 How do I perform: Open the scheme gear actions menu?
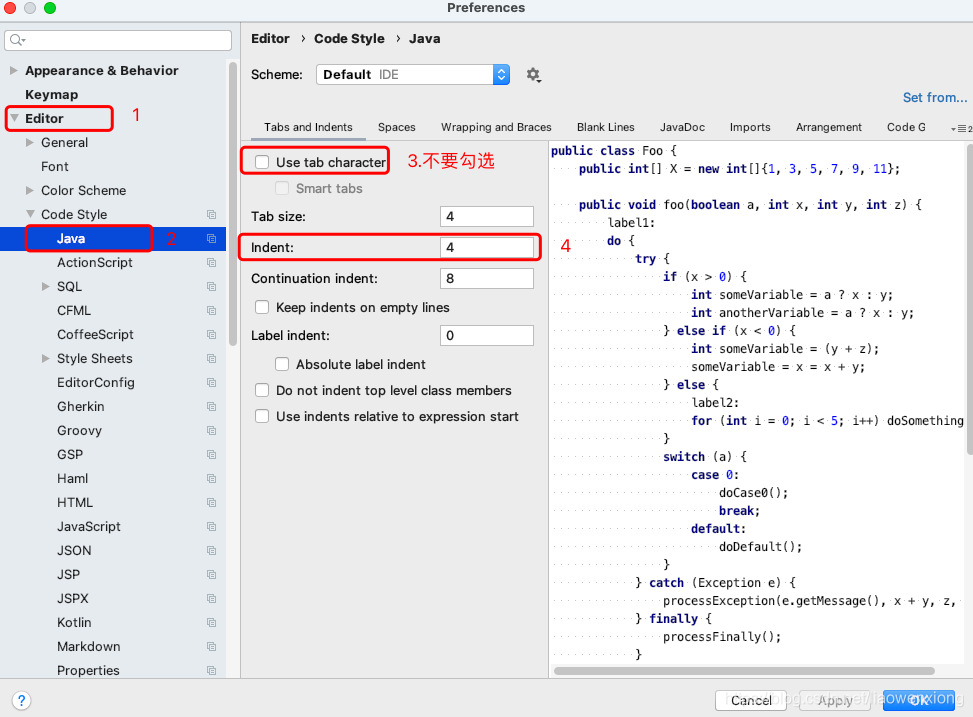click(x=534, y=75)
